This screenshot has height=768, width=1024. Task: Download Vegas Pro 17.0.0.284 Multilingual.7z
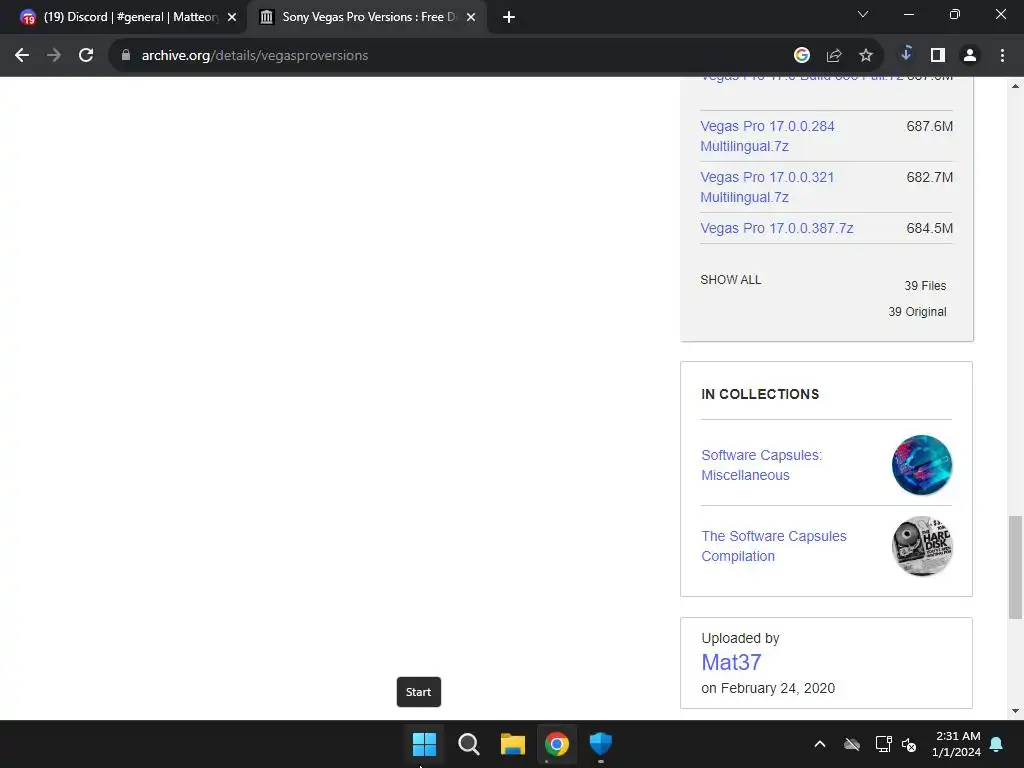tap(767, 136)
